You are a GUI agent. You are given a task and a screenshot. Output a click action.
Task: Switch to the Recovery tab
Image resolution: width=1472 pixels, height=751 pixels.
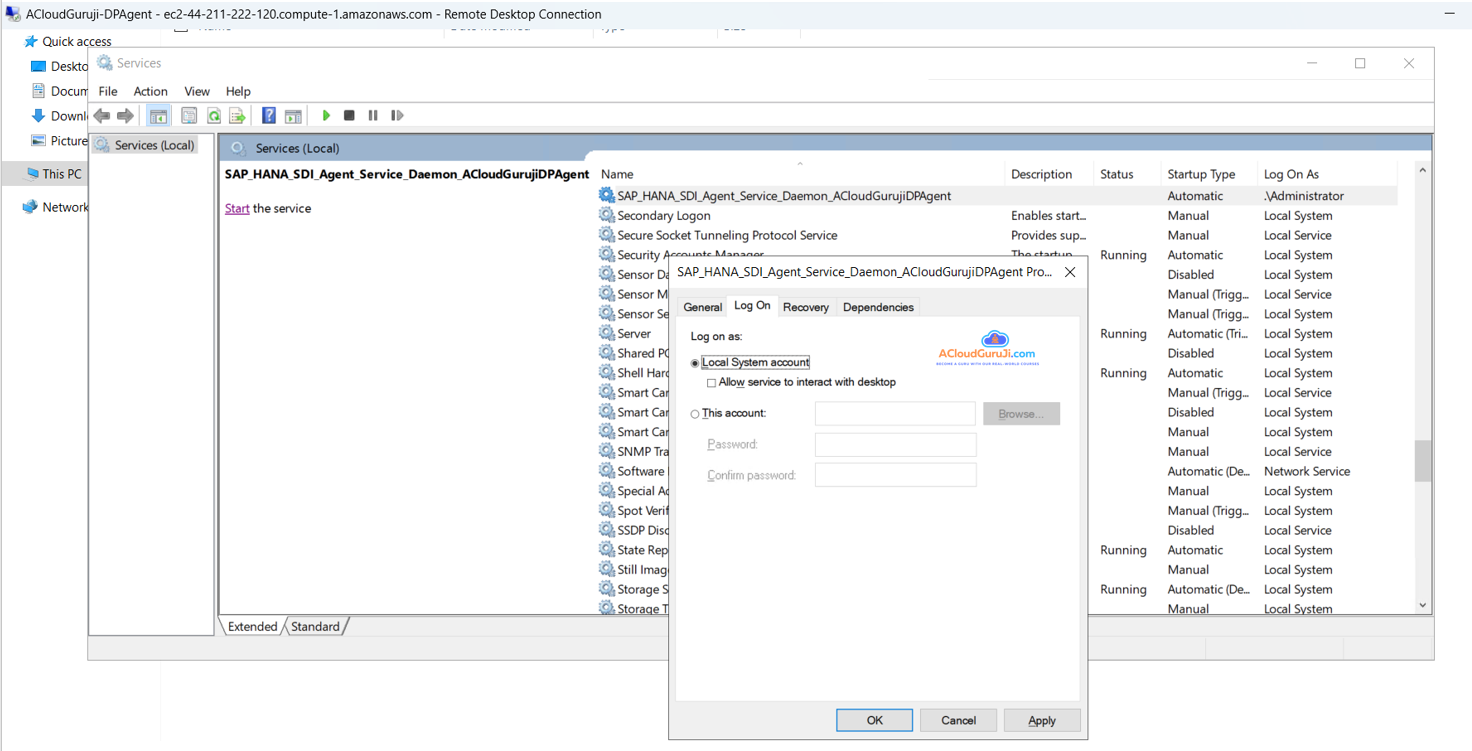[805, 307]
